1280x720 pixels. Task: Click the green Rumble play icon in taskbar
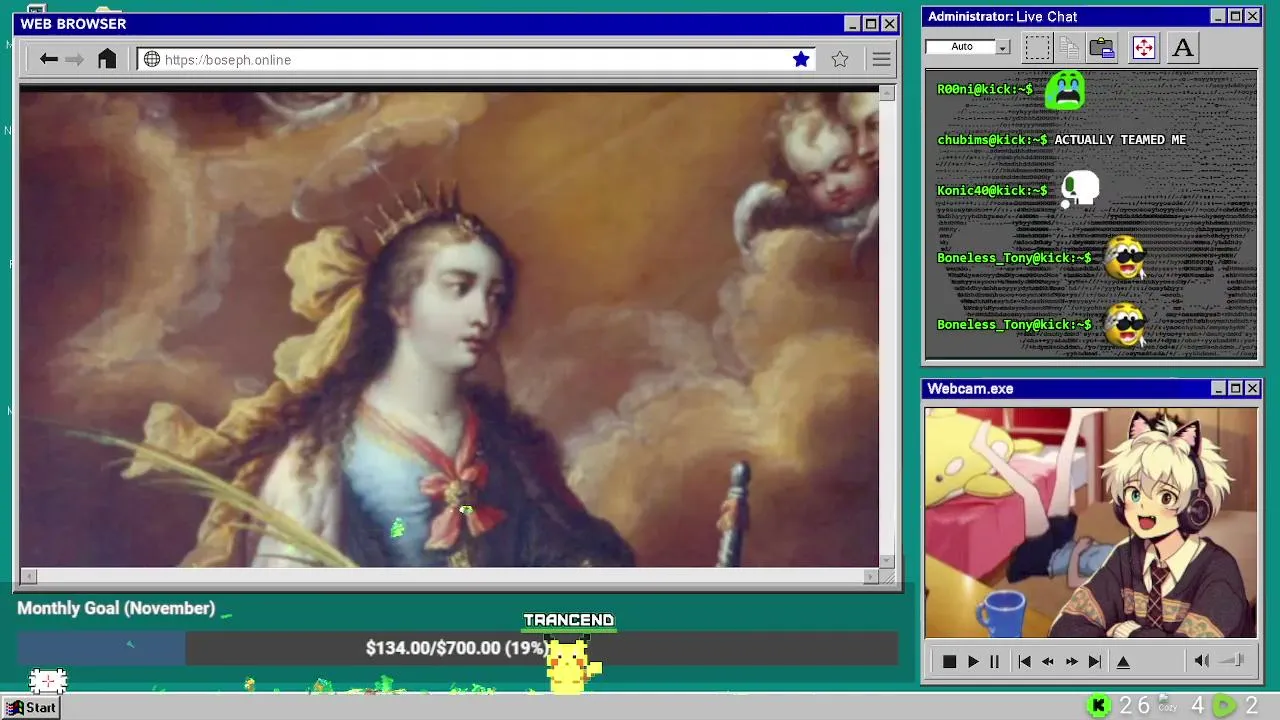(1224, 706)
